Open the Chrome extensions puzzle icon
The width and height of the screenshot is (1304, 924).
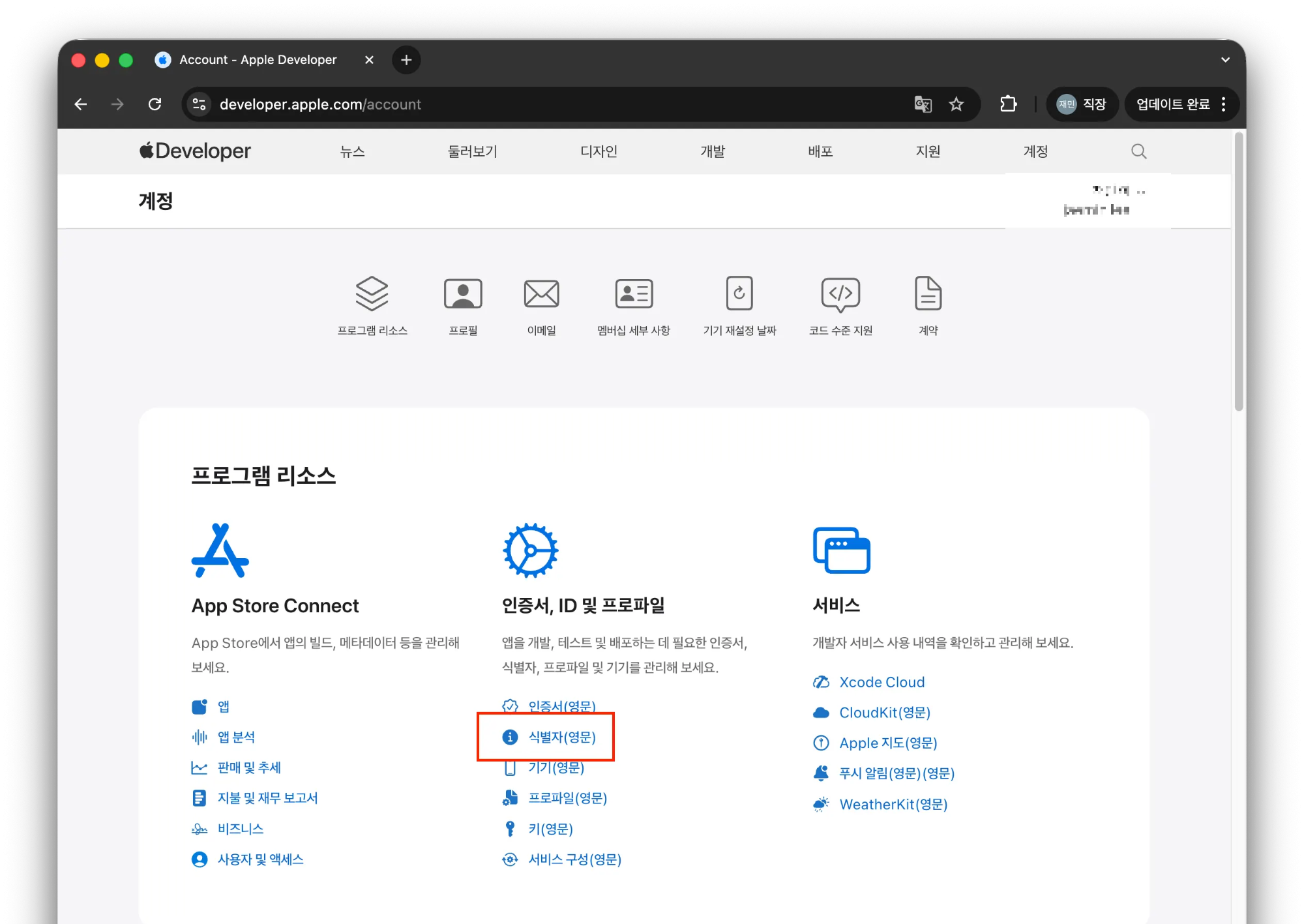[1008, 104]
